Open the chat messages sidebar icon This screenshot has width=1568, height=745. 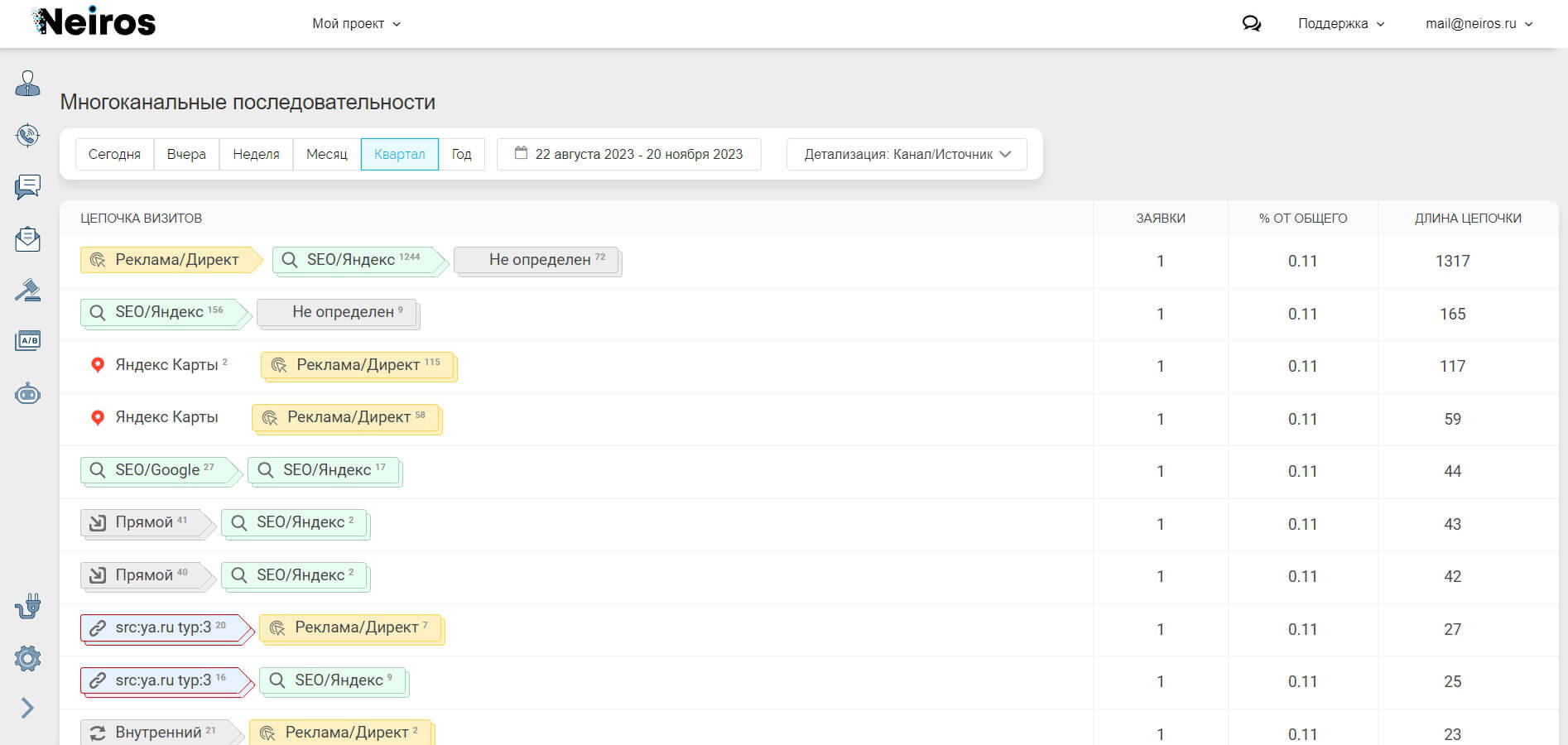coord(27,187)
